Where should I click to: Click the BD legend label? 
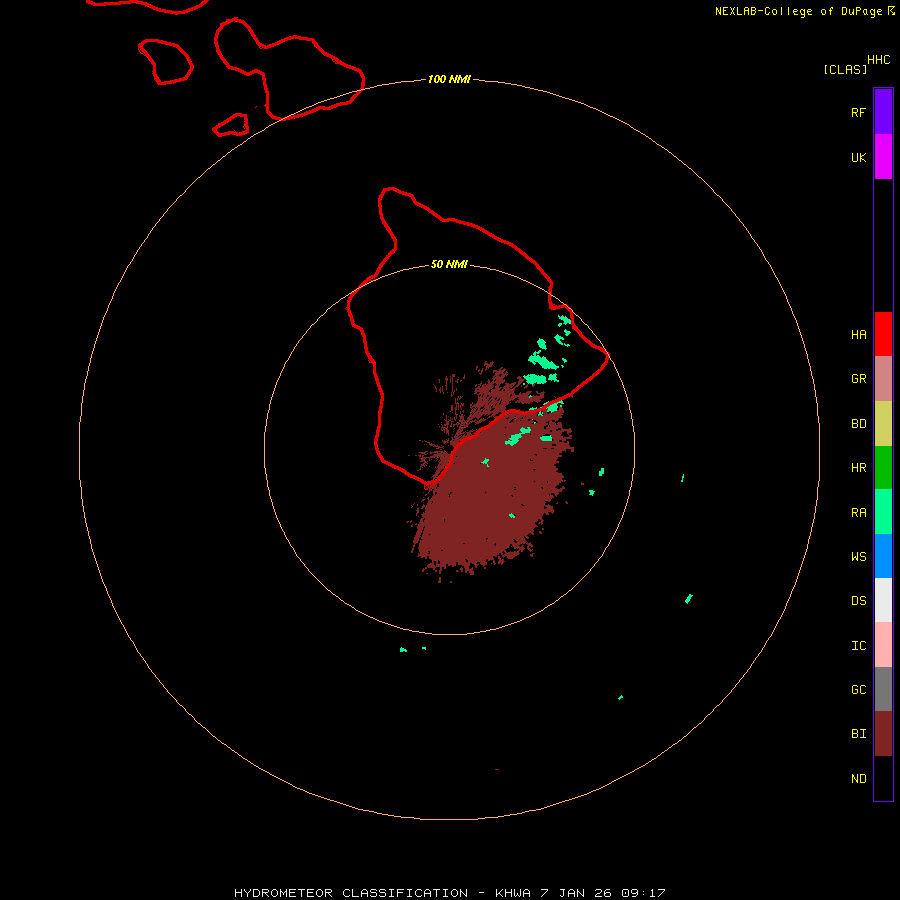[858, 424]
